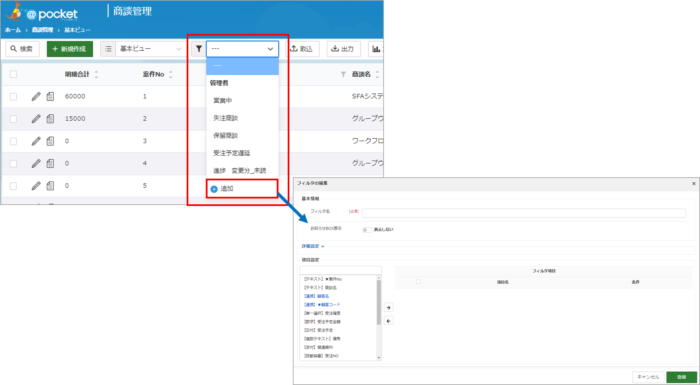Check the checkbox in the filter items header
The height and width of the screenshot is (385, 700).
pos(418,282)
